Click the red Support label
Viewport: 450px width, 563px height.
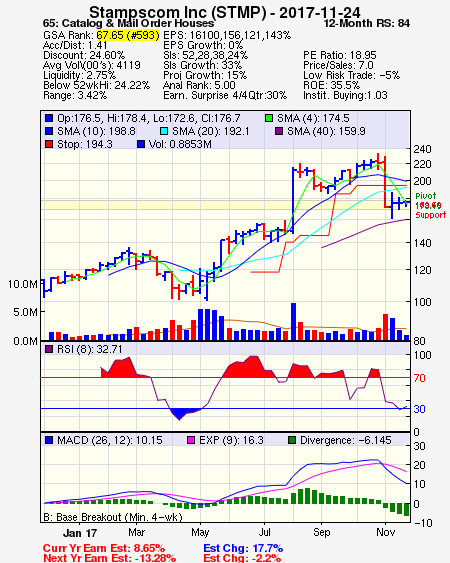click(x=431, y=215)
